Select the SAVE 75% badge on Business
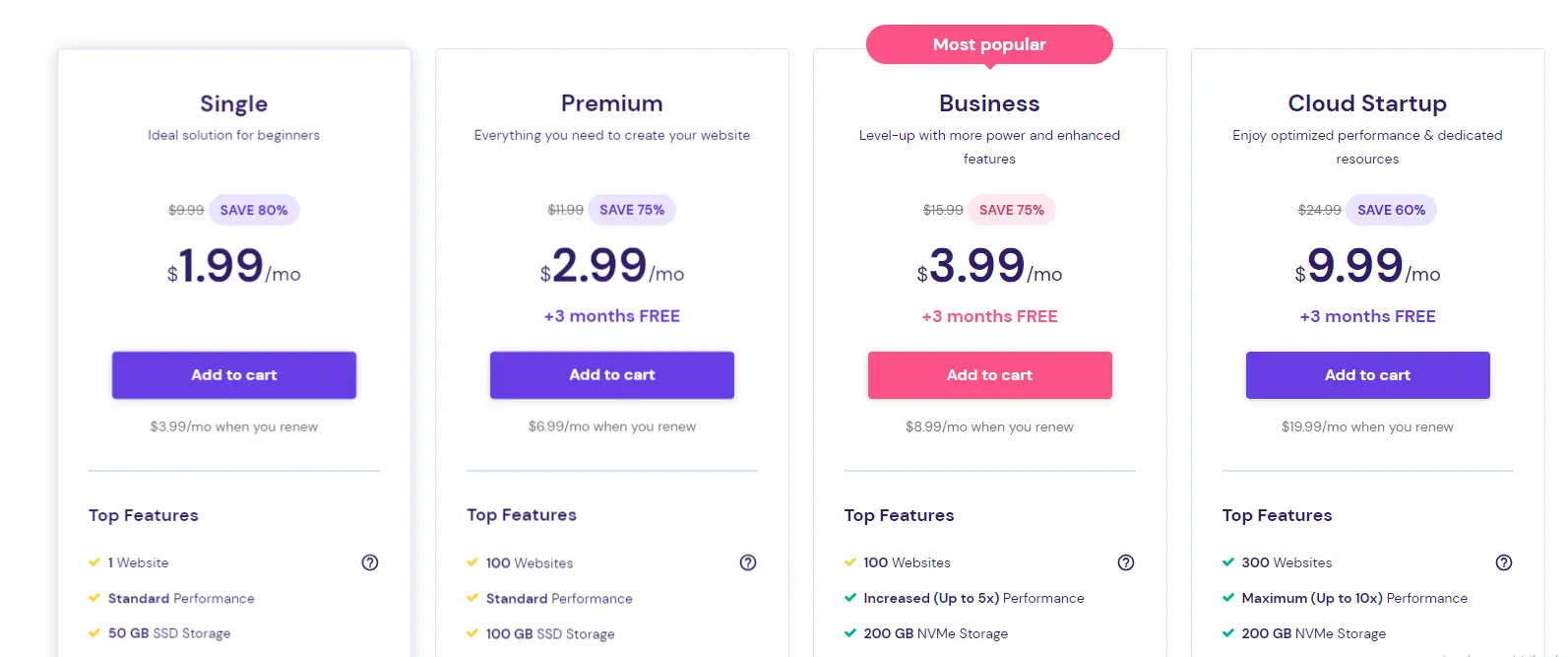 1012,210
